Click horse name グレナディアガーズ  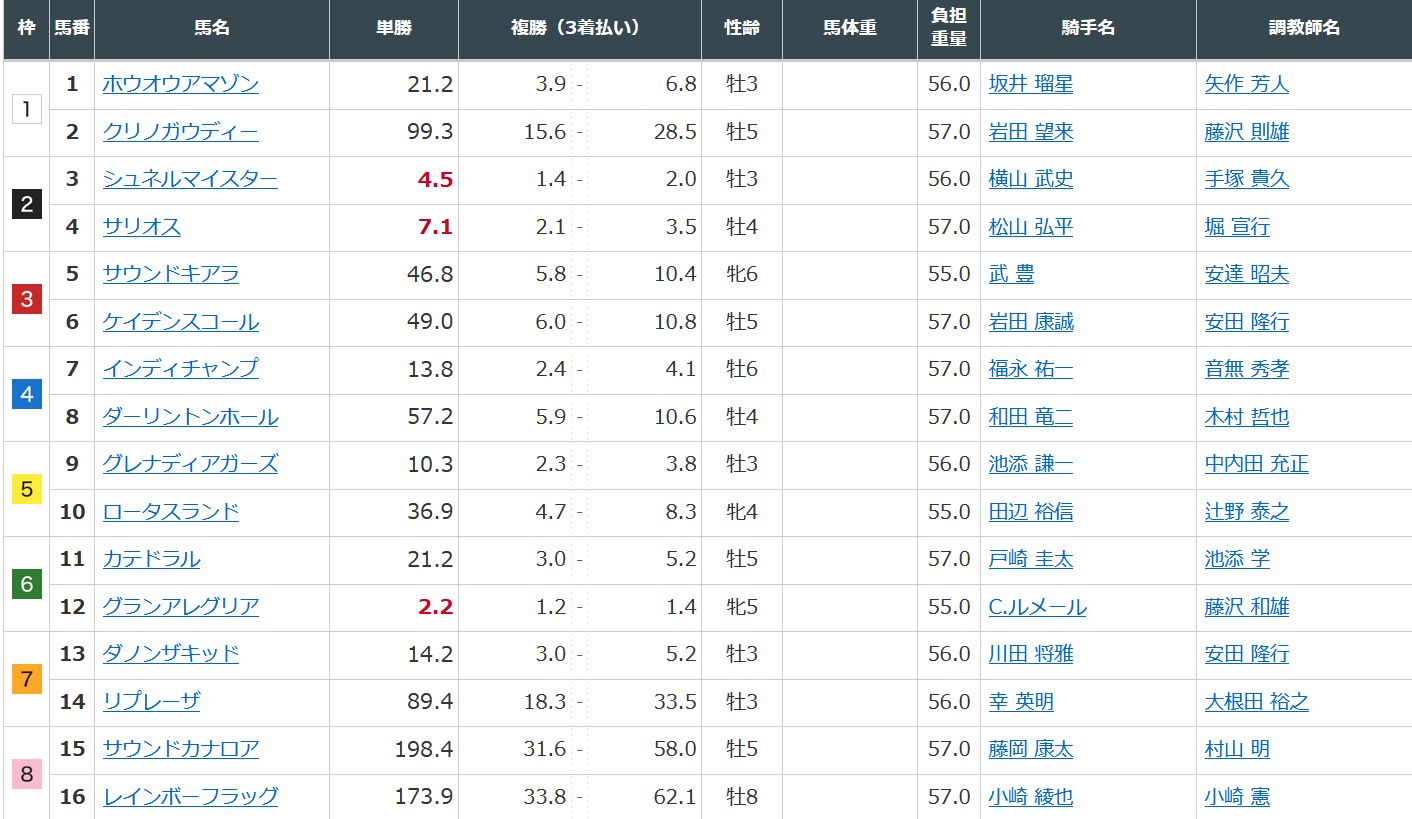(x=190, y=464)
